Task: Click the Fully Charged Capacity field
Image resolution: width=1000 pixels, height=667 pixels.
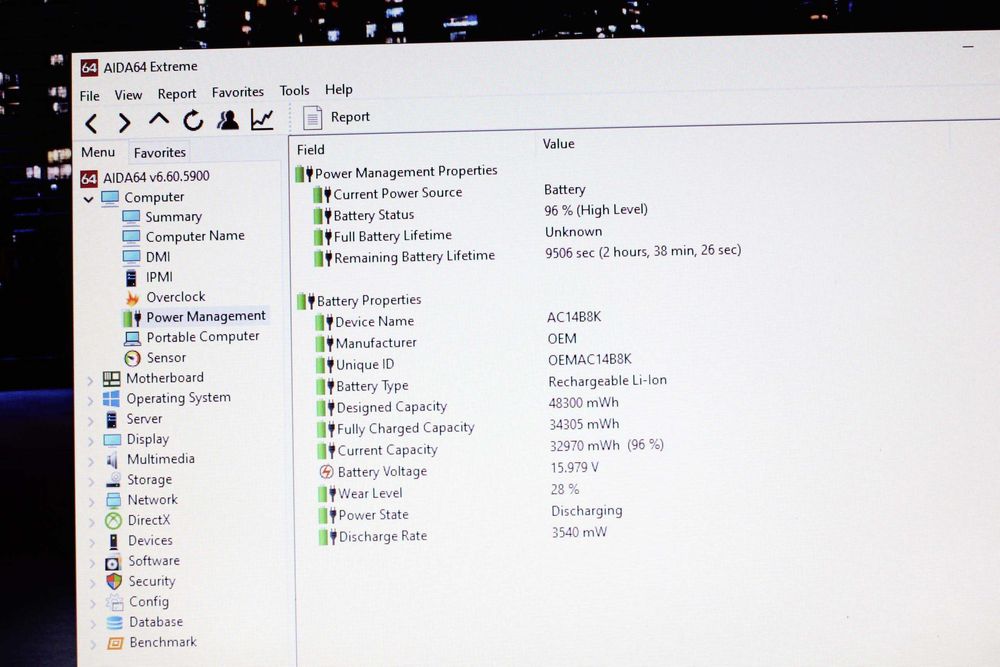Action: tap(406, 428)
